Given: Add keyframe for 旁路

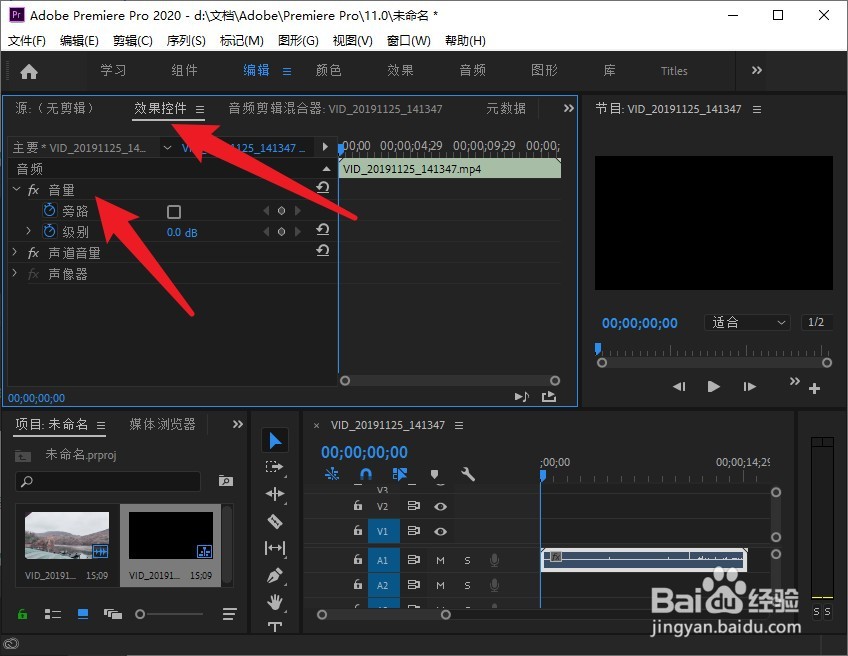Looking at the screenshot, I should 281,210.
